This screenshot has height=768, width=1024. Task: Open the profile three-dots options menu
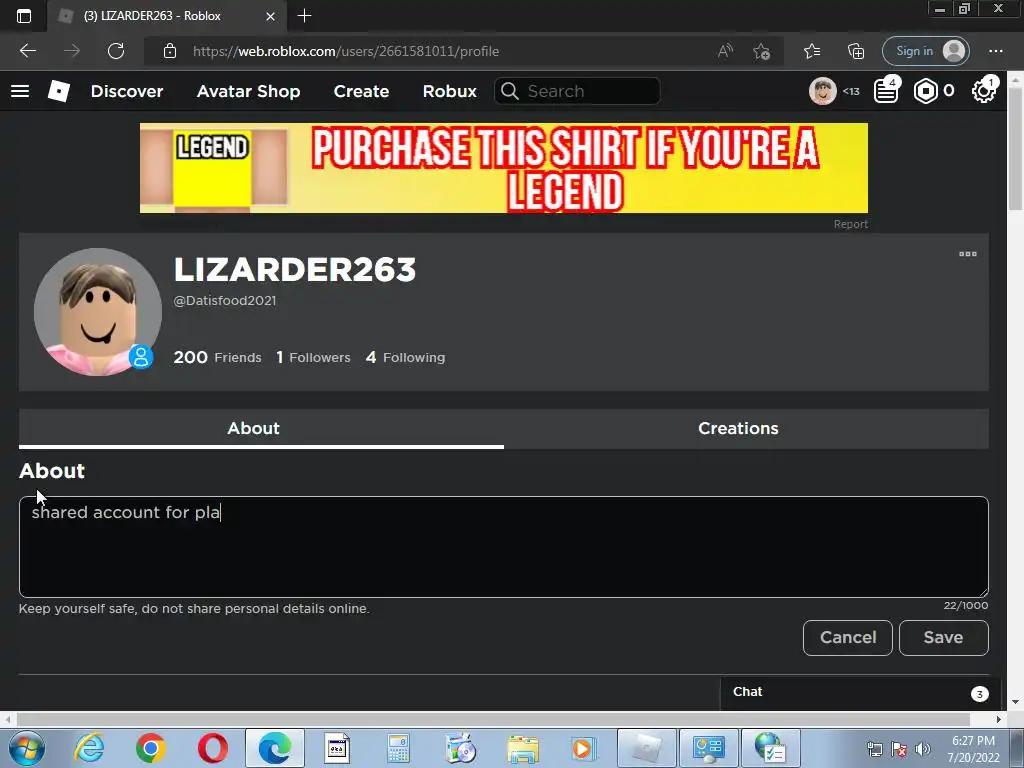(x=968, y=254)
